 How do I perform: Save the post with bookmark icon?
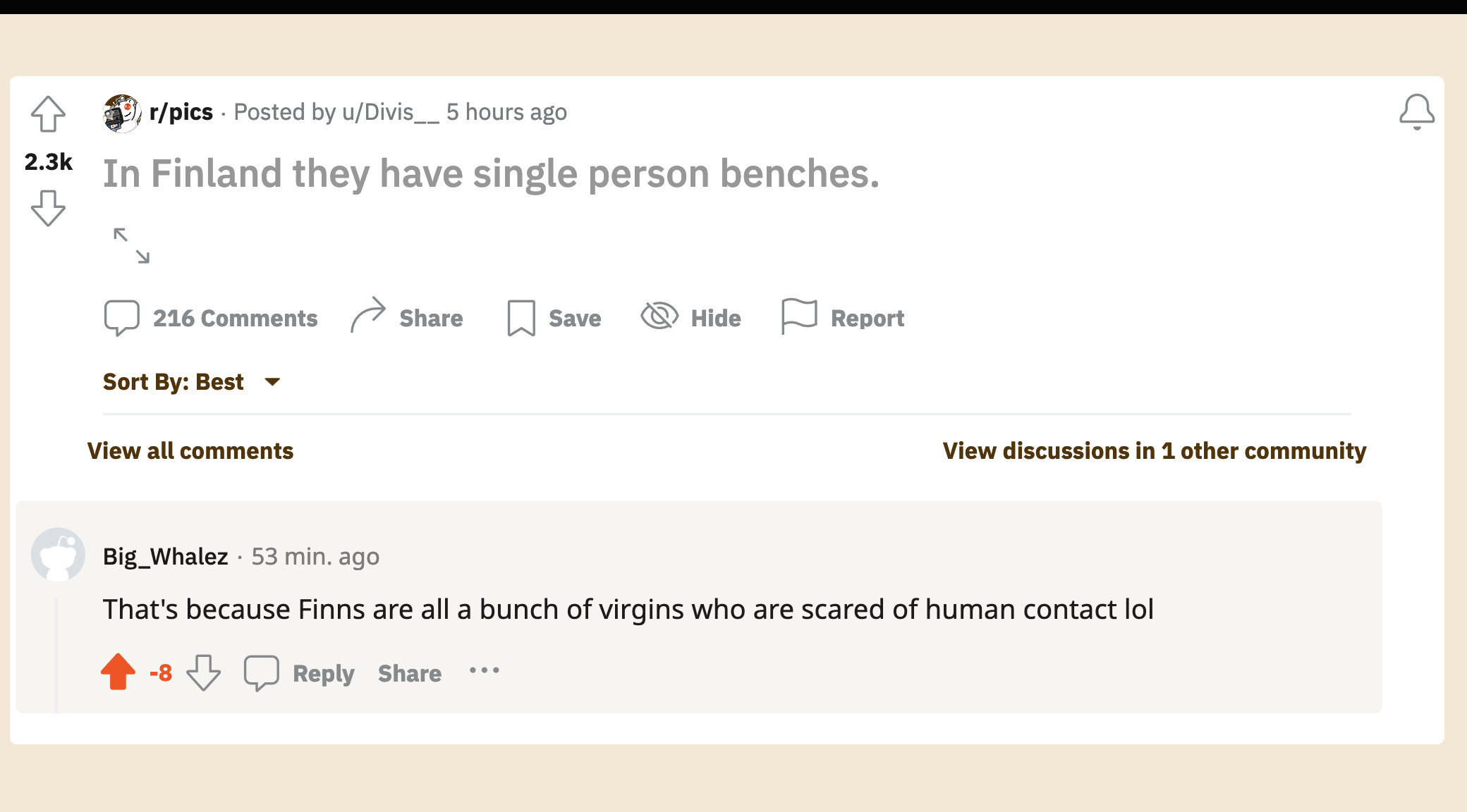point(554,319)
